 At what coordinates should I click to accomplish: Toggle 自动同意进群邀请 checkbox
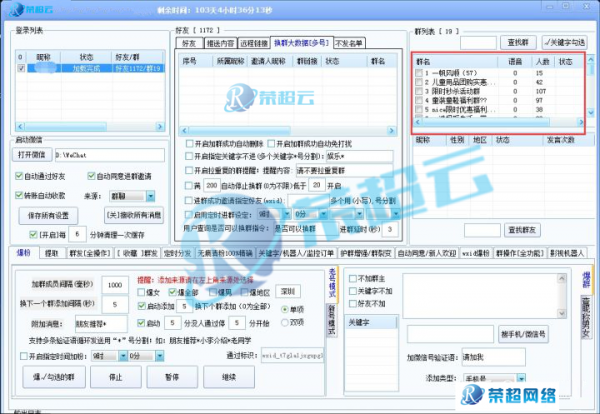pyautogui.click(x=95, y=176)
